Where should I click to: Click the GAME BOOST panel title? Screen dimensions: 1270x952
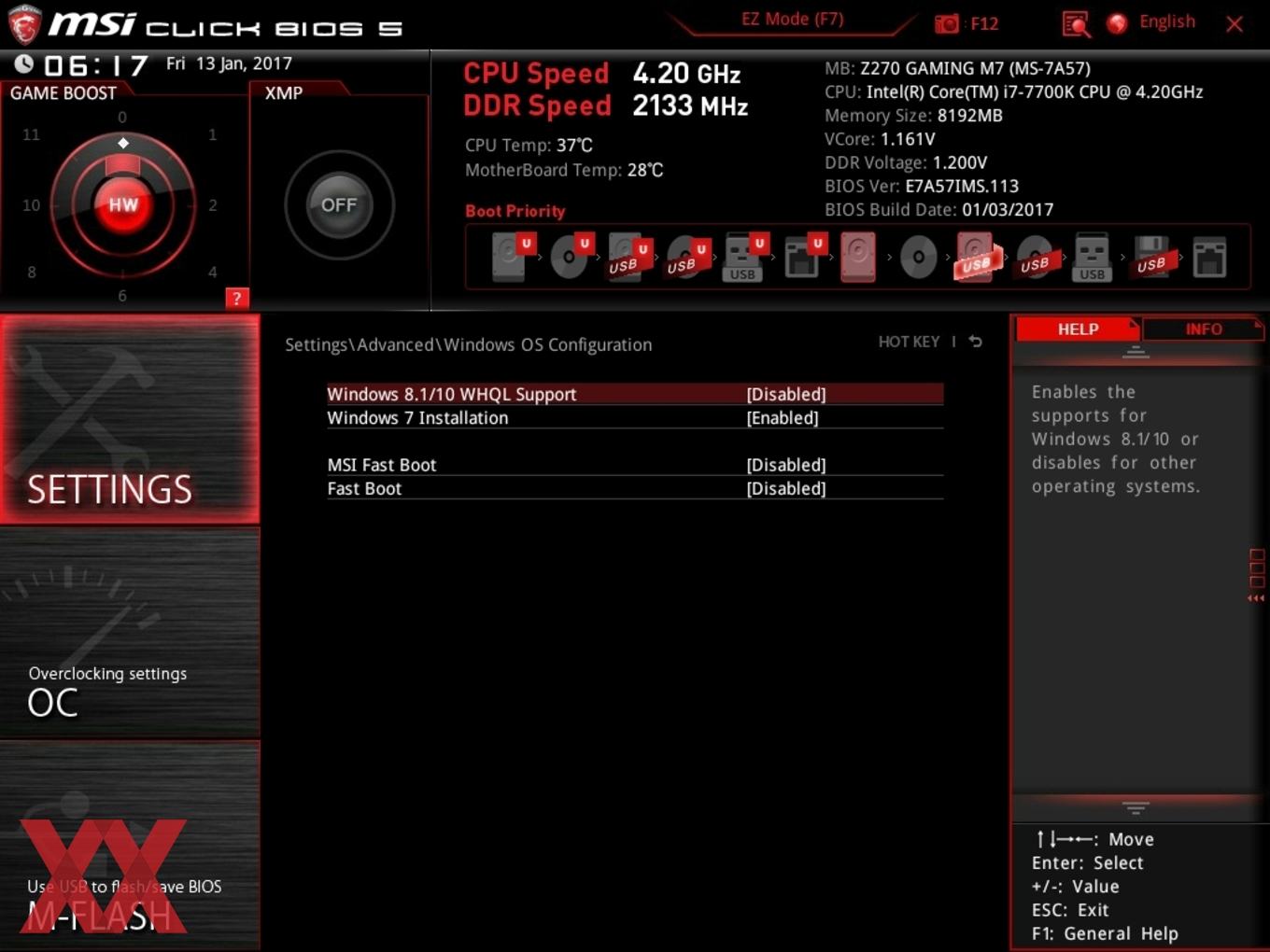pos(63,93)
